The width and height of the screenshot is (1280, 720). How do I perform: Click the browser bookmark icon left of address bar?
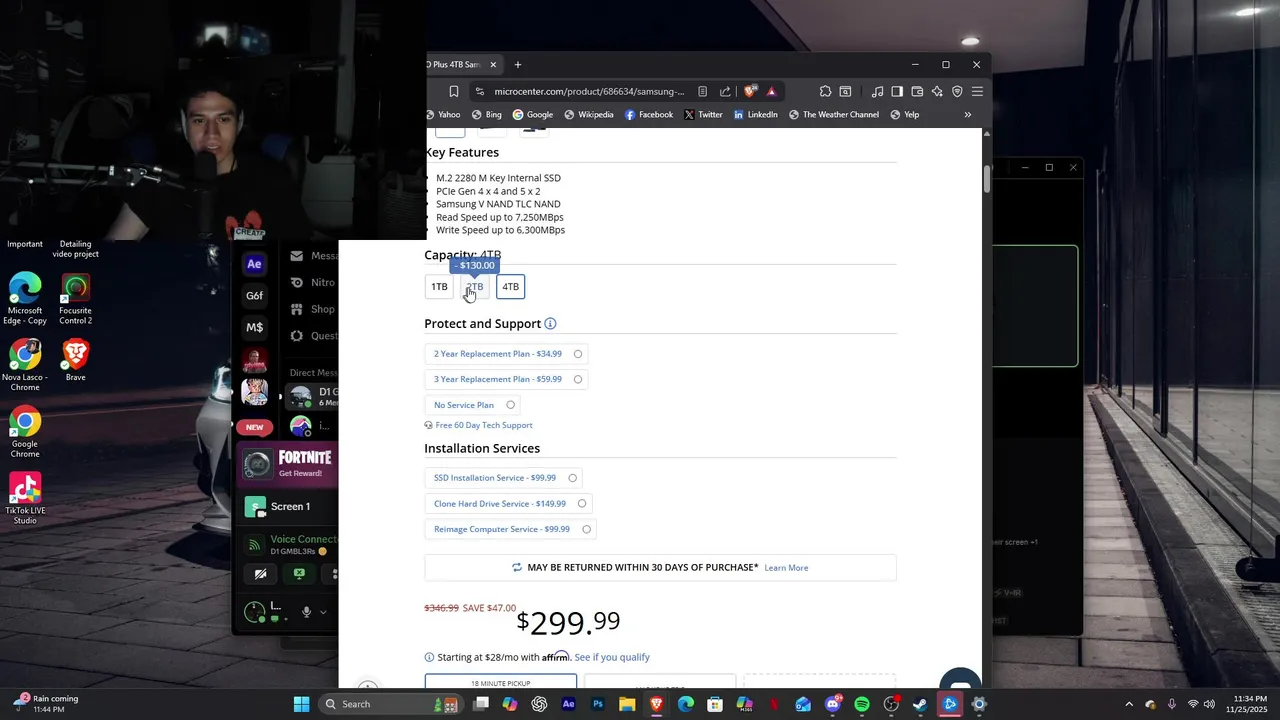click(453, 91)
